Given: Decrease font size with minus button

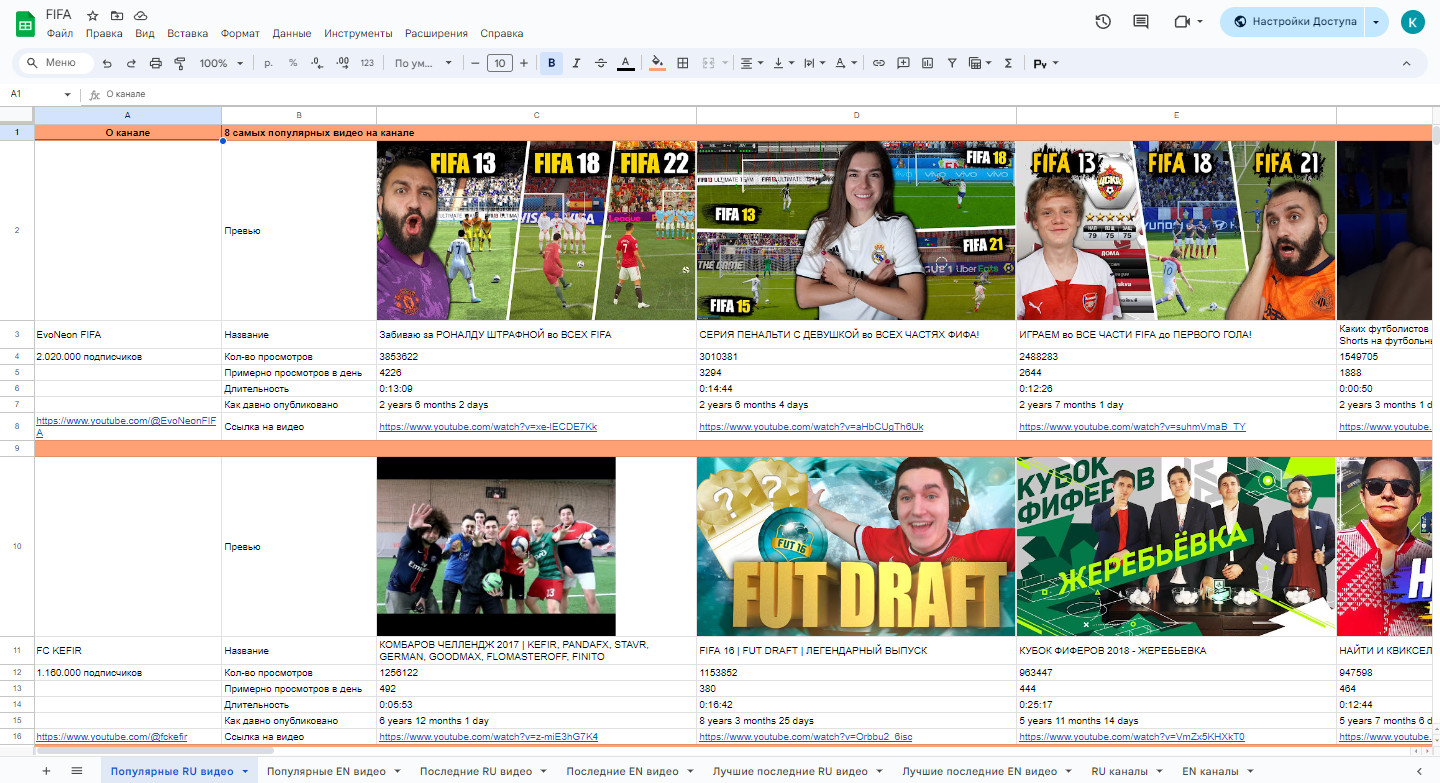Looking at the screenshot, I should [x=475, y=63].
